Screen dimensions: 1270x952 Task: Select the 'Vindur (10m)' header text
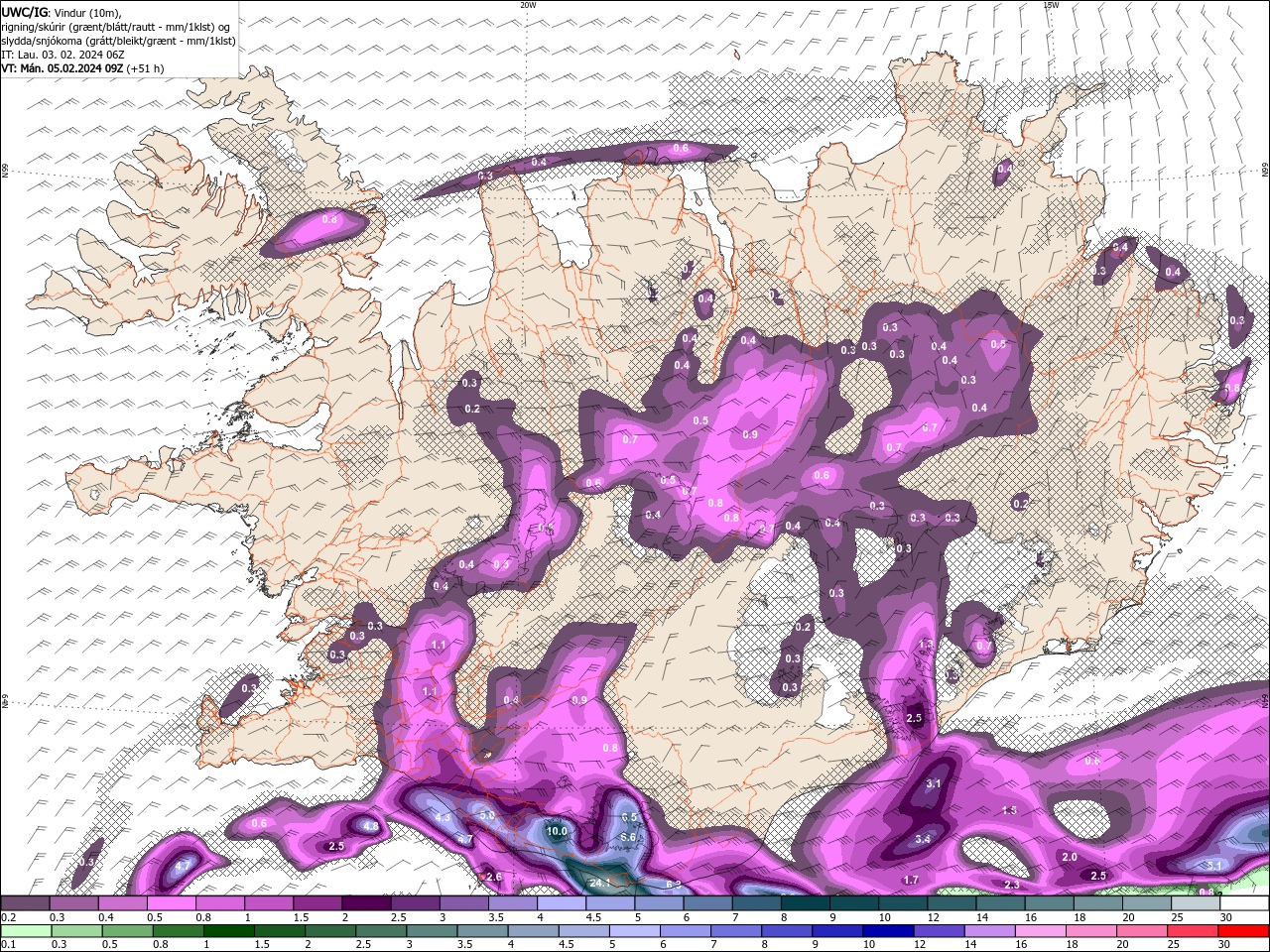click(x=86, y=14)
